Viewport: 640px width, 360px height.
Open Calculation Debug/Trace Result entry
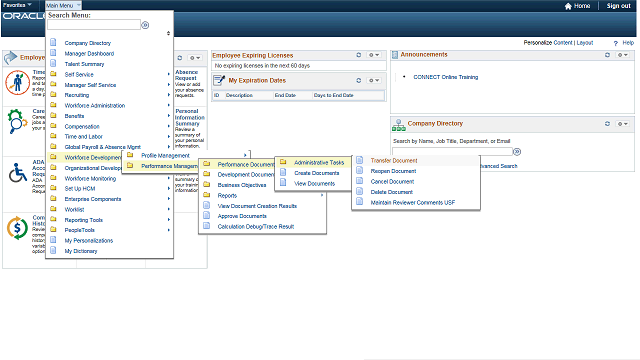[256, 227]
